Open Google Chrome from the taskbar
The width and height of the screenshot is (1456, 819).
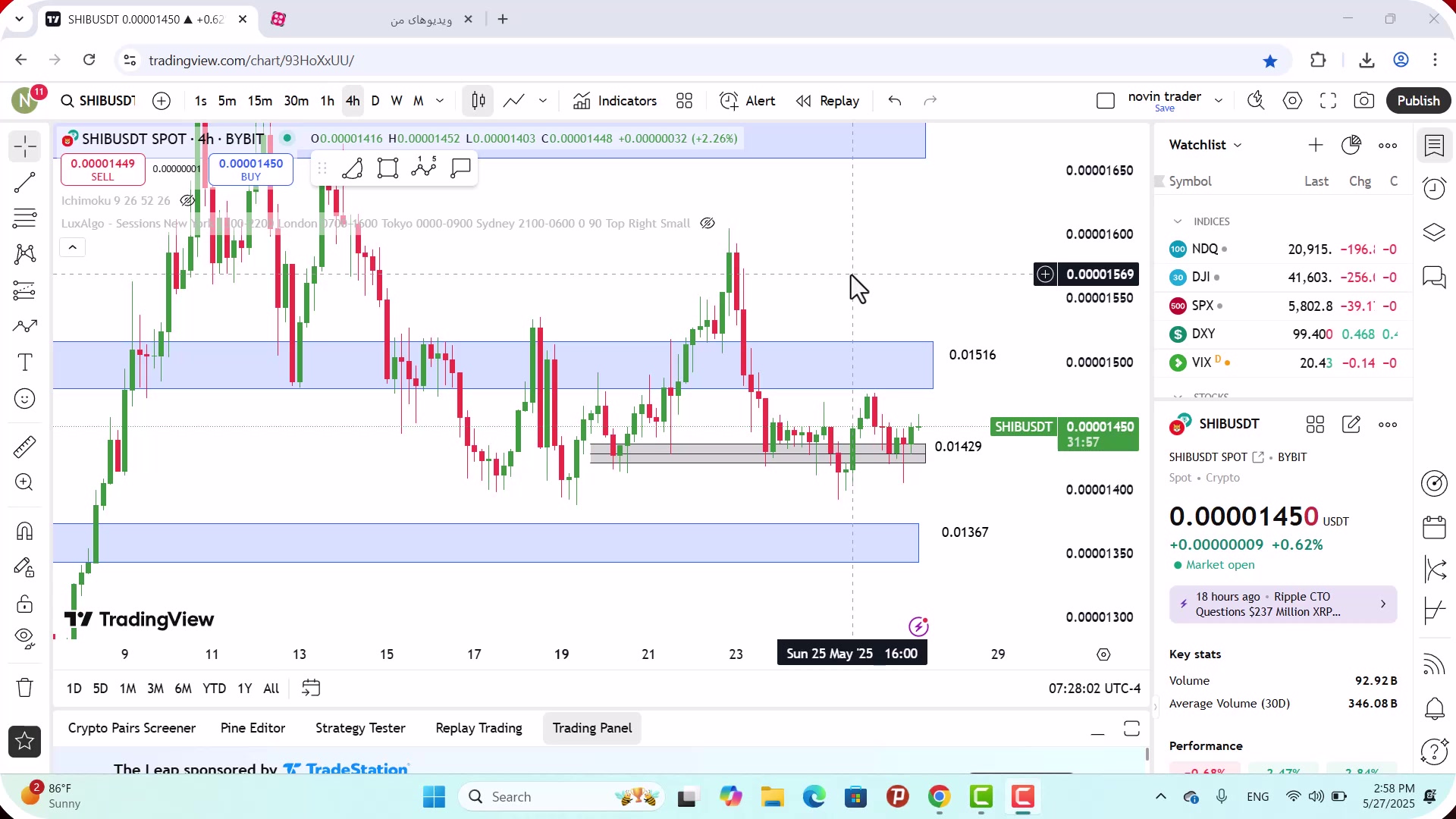[939, 797]
